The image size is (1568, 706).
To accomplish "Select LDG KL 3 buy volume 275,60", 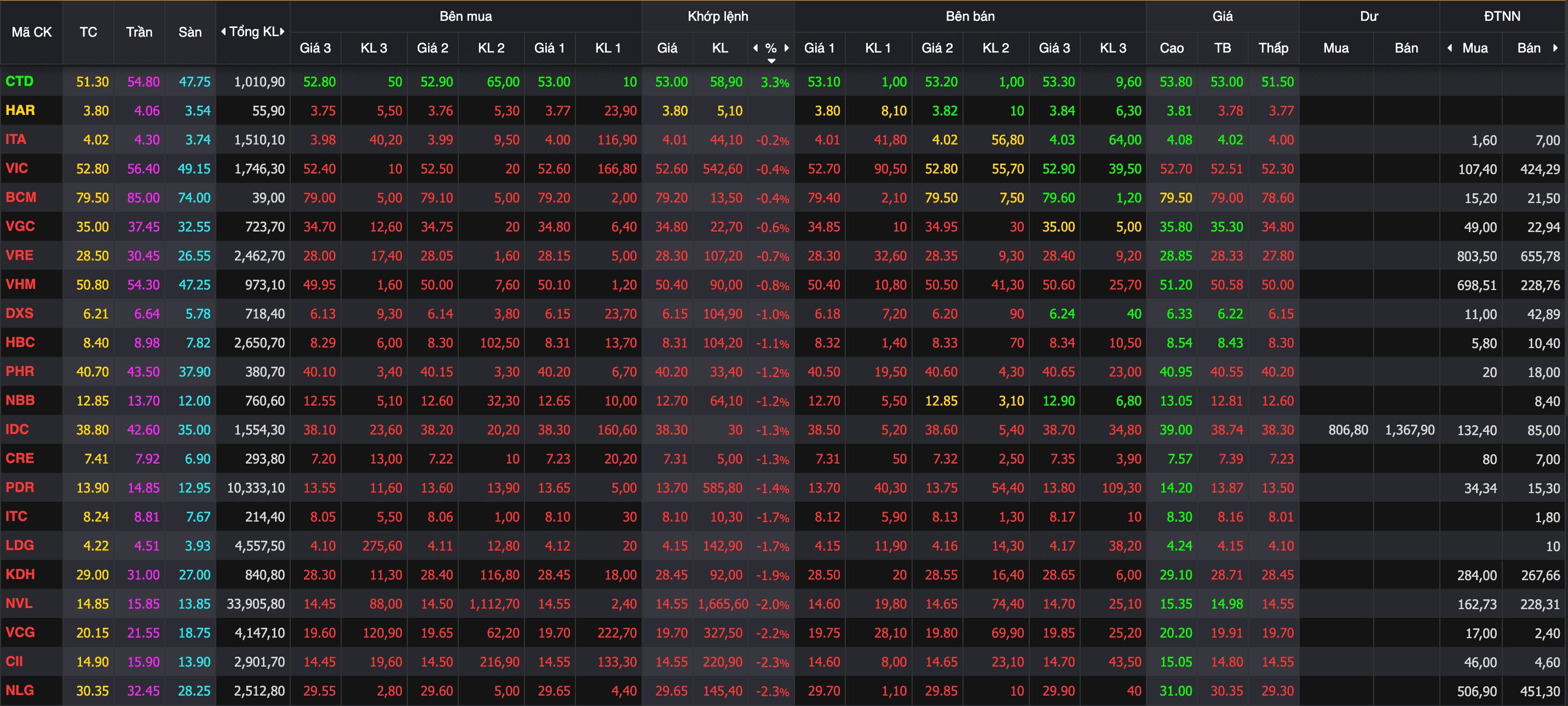I will tap(382, 545).
